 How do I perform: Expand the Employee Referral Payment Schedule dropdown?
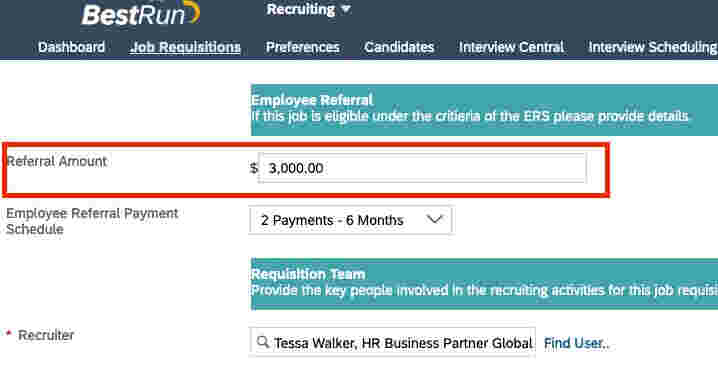[x=350, y=220]
